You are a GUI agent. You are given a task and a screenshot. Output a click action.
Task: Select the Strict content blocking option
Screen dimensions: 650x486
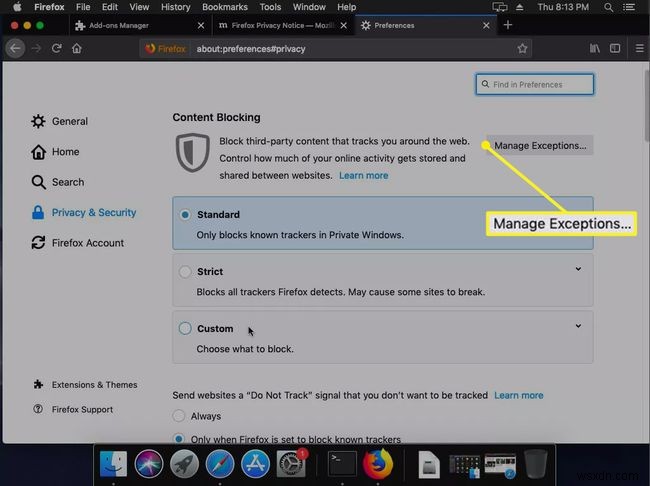pyautogui.click(x=185, y=272)
